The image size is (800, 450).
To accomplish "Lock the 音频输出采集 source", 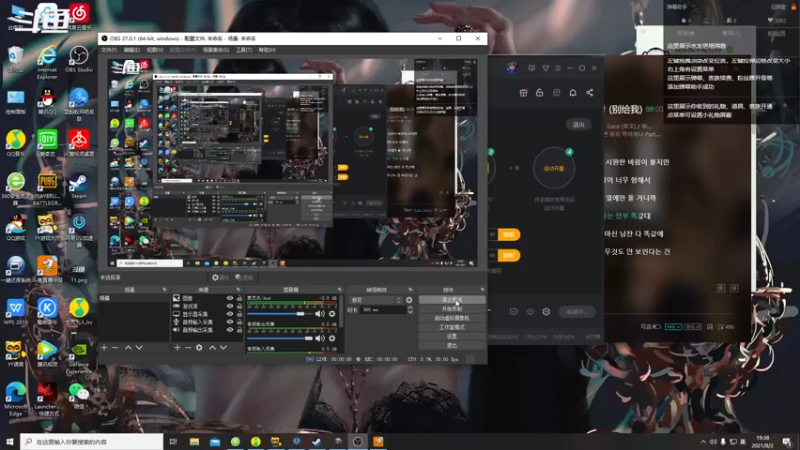I will 239,330.
